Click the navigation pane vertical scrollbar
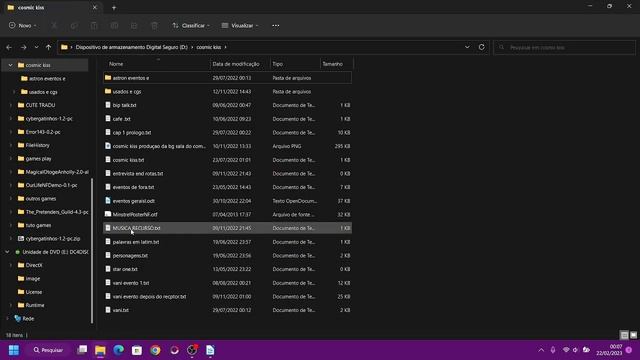640x360 pixels. 92,251
